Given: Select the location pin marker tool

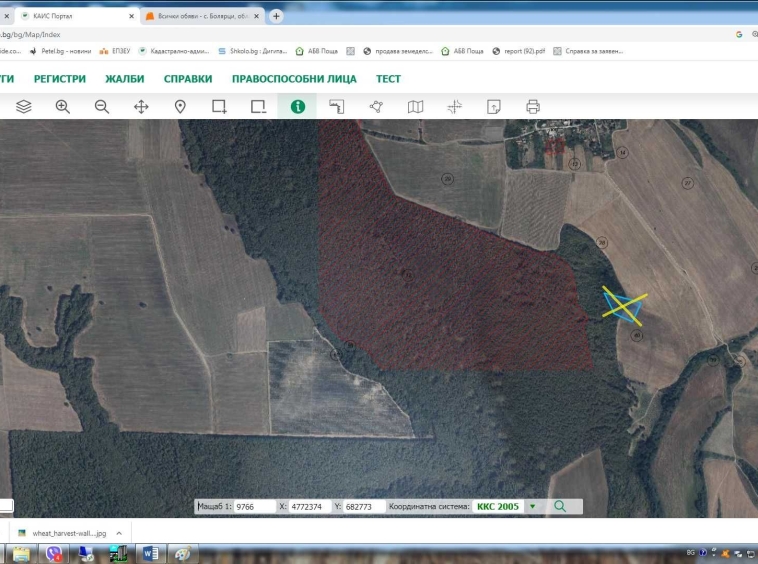Looking at the screenshot, I should [180, 107].
